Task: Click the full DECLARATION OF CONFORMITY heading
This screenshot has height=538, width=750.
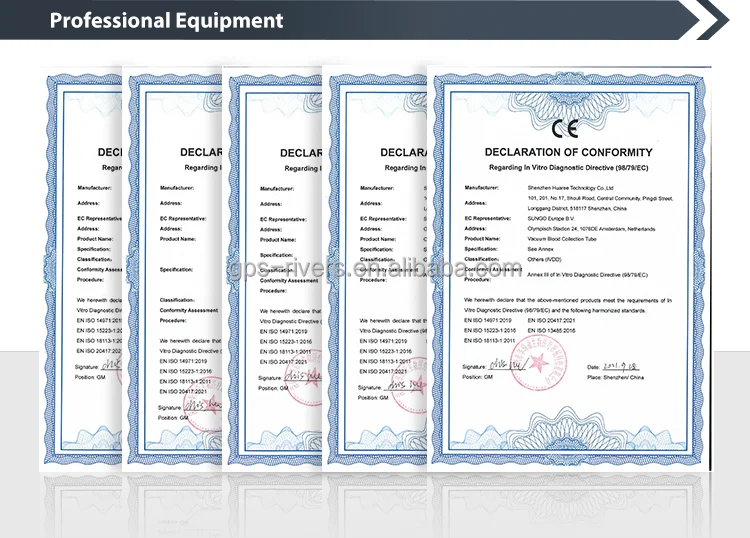Action: tap(568, 152)
